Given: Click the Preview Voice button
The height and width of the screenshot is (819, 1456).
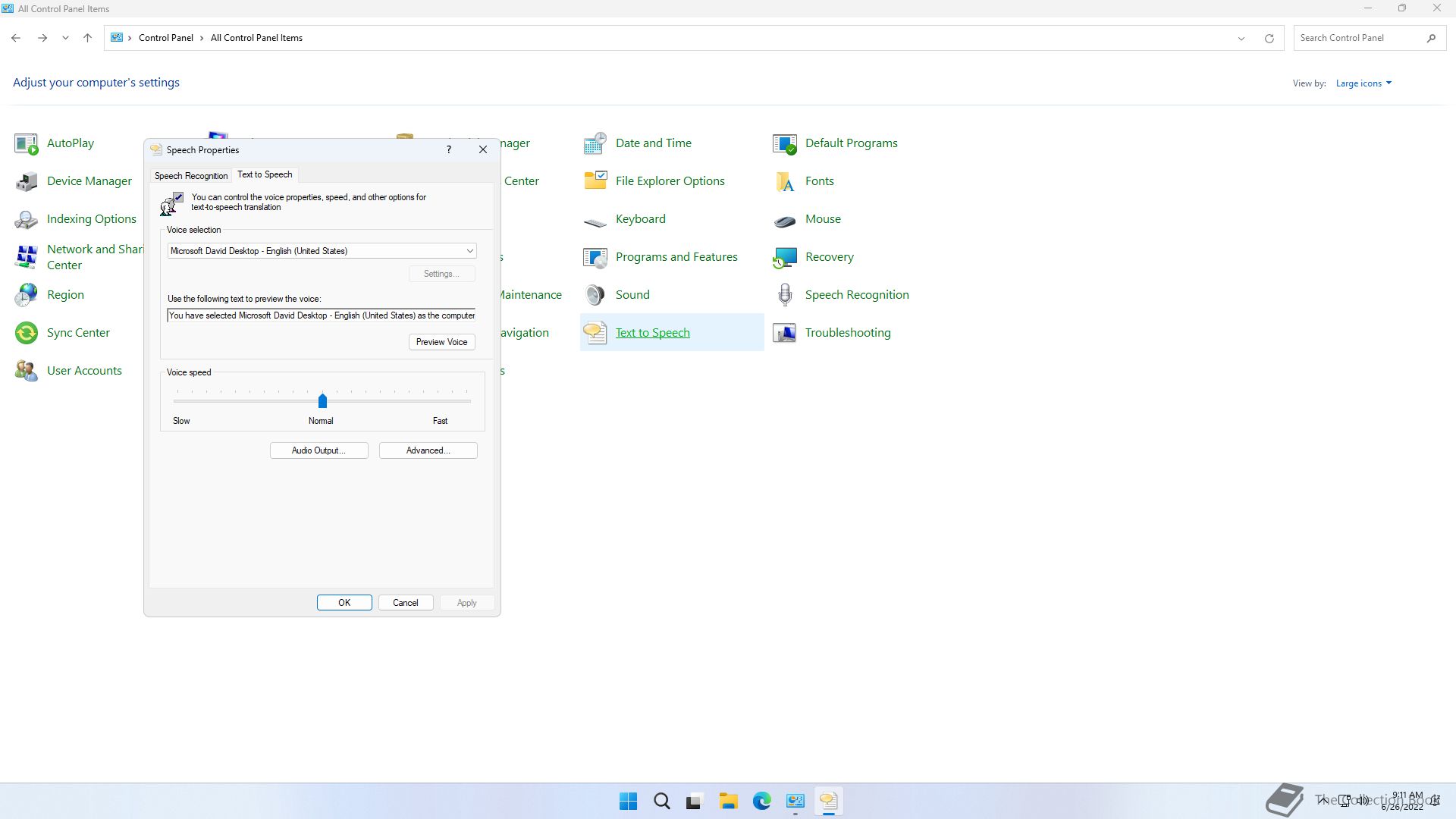Looking at the screenshot, I should 442,342.
